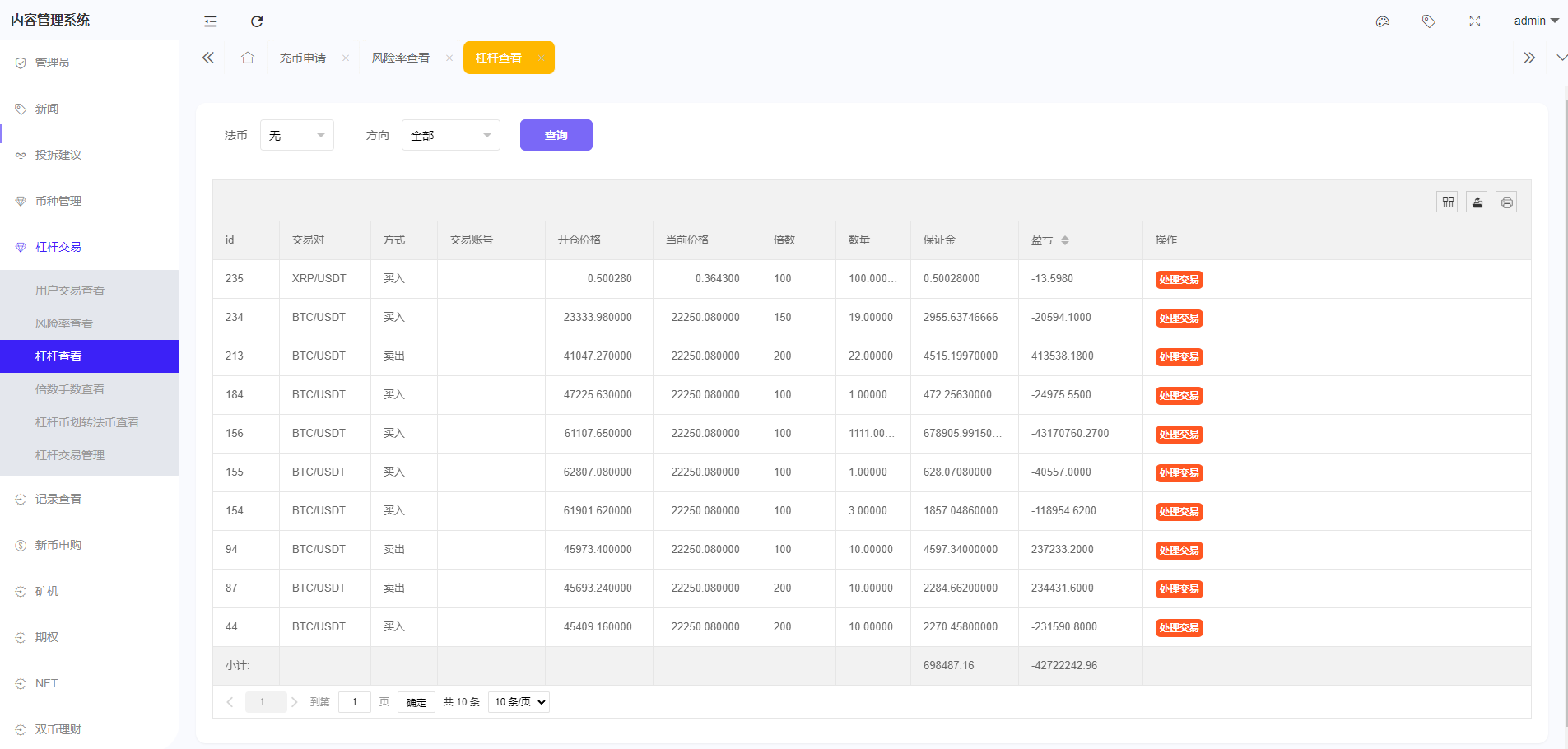Collapse tabs with the left double-chevron arrow
Screen dimensions: 1568x749
point(207,57)
